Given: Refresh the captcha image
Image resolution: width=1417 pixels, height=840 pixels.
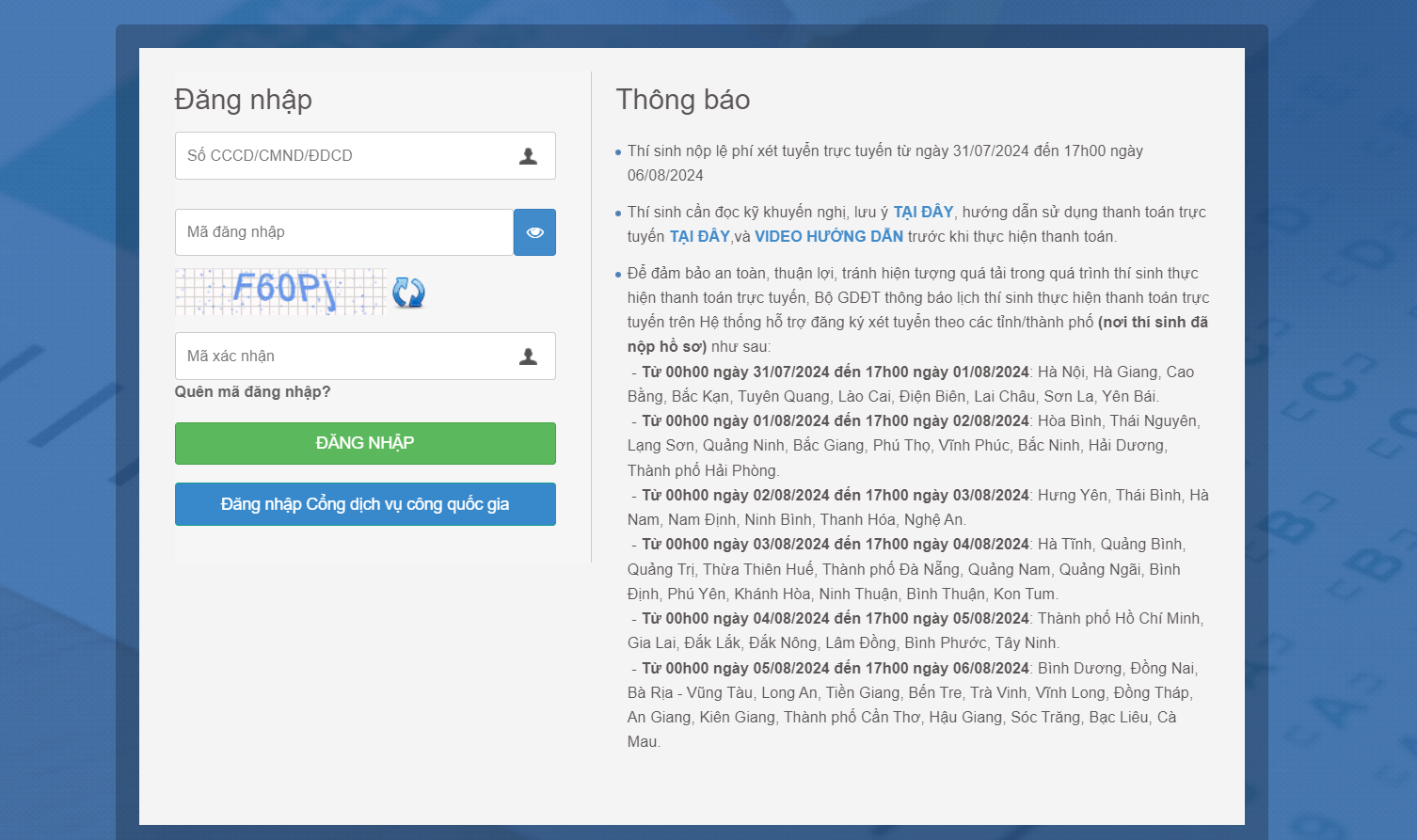Looking at the screenshot, I should 408,293.
